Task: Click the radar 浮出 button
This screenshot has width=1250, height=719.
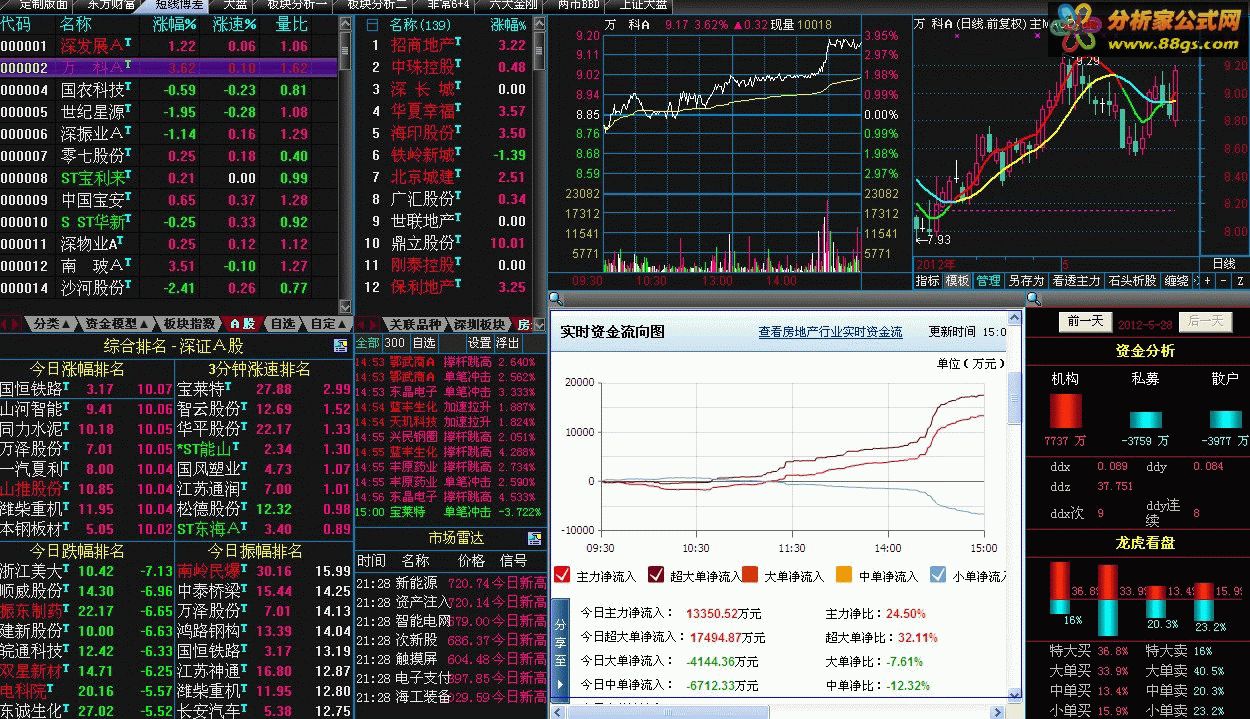Action: (508, 343)
